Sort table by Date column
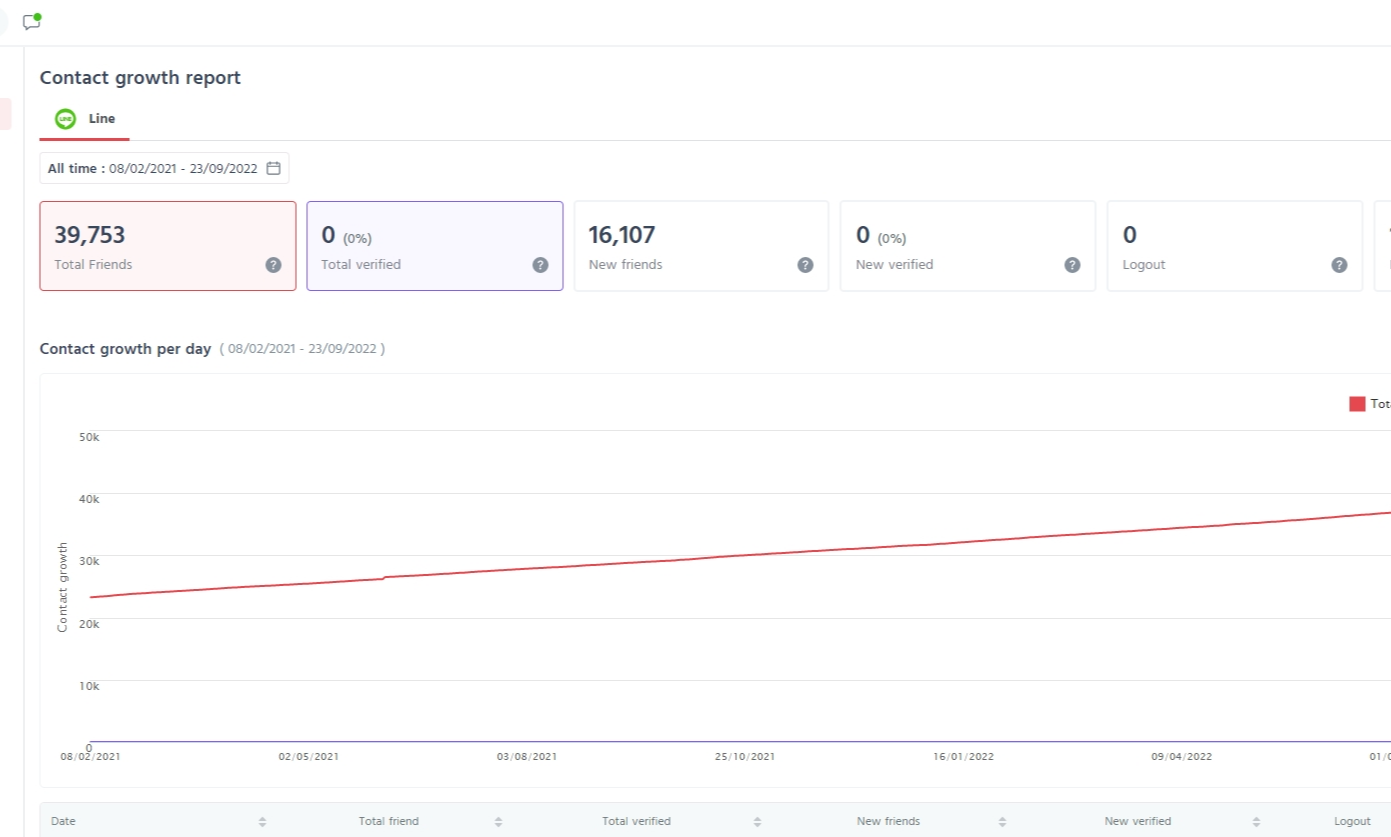Screen dimensions: 1391x837 pyautogui.click(x=262, y=821)
